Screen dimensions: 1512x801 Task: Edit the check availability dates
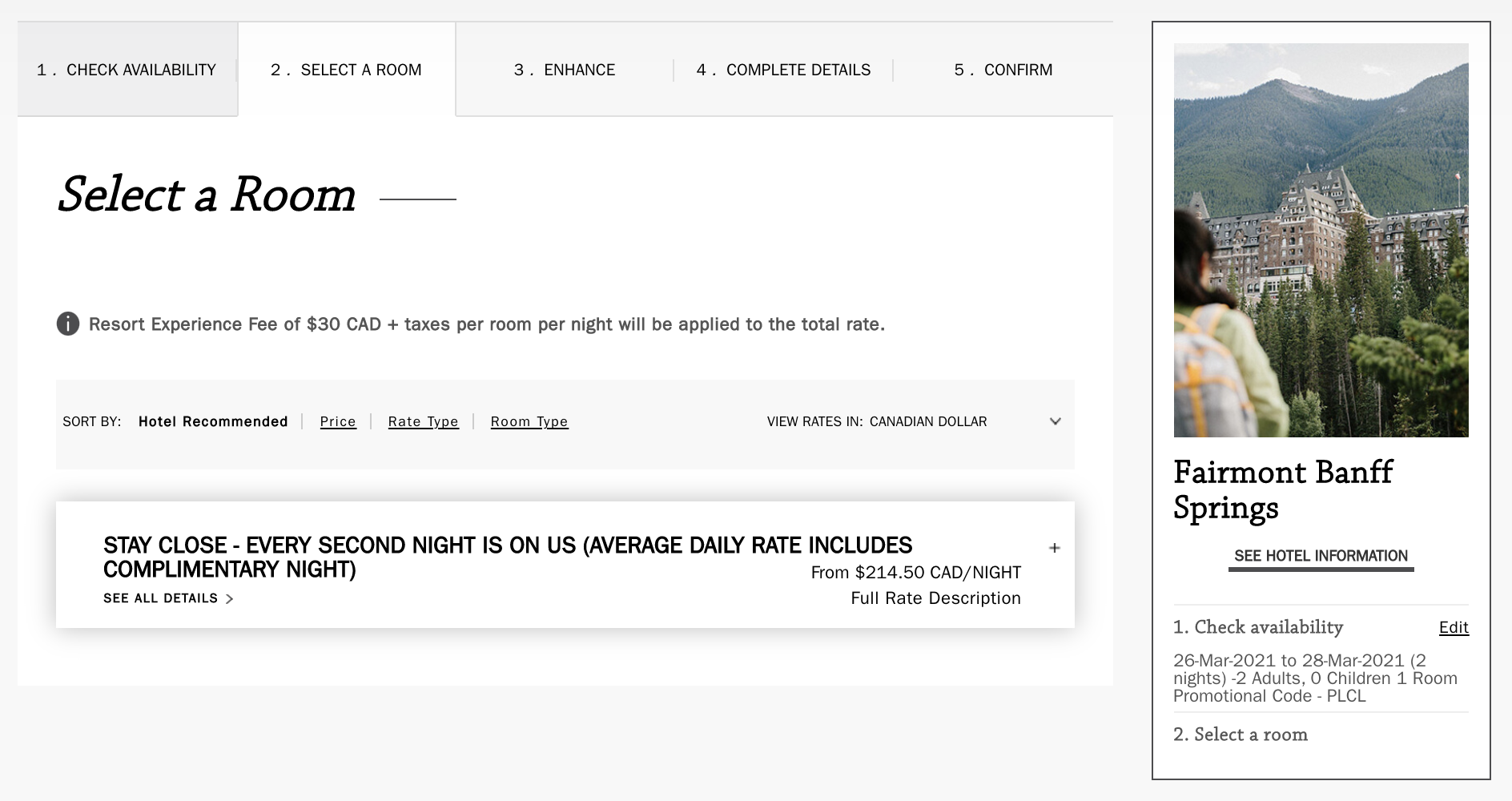click(x=1453, y=627)
